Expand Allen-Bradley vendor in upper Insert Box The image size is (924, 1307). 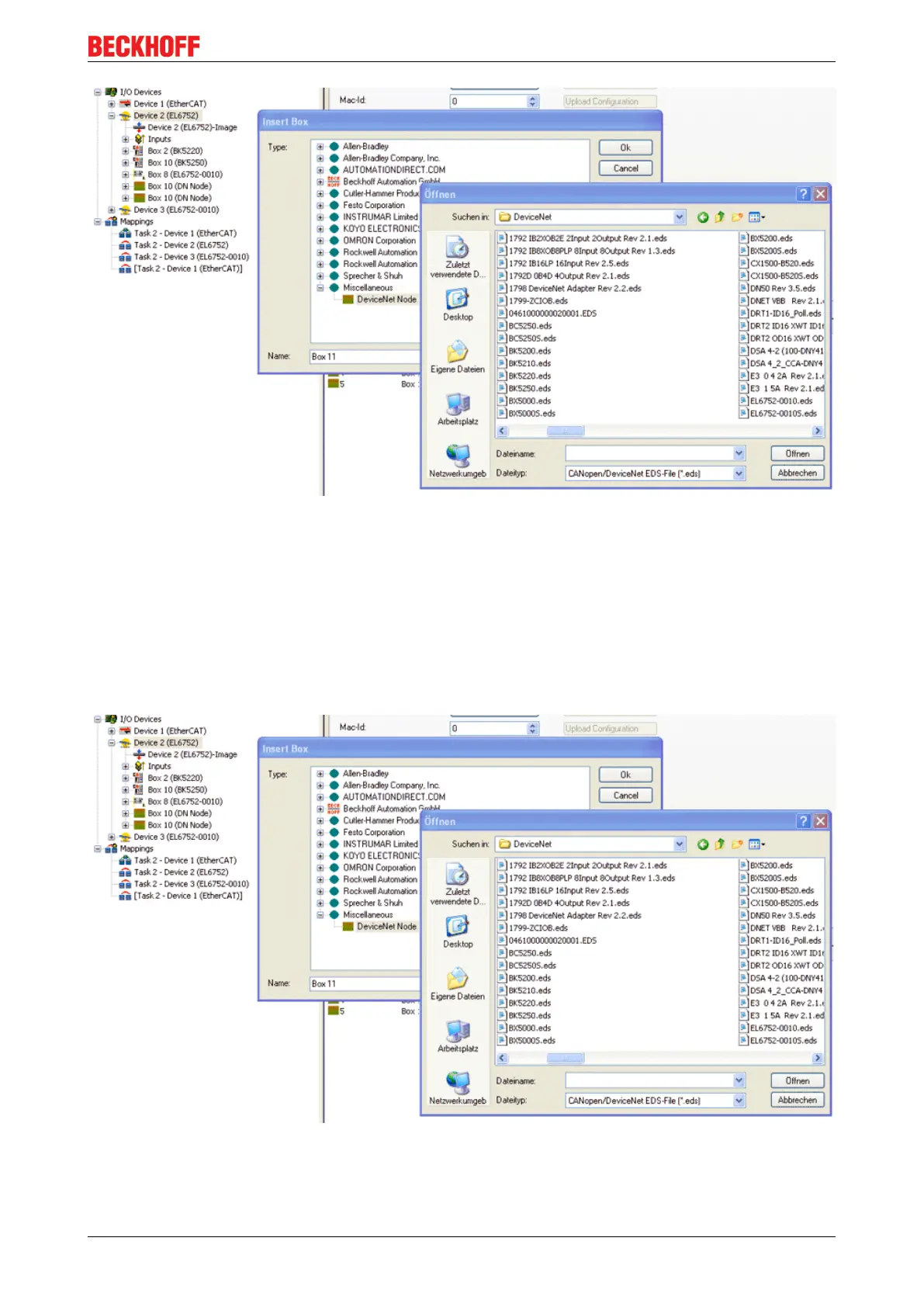pos(320,146)
